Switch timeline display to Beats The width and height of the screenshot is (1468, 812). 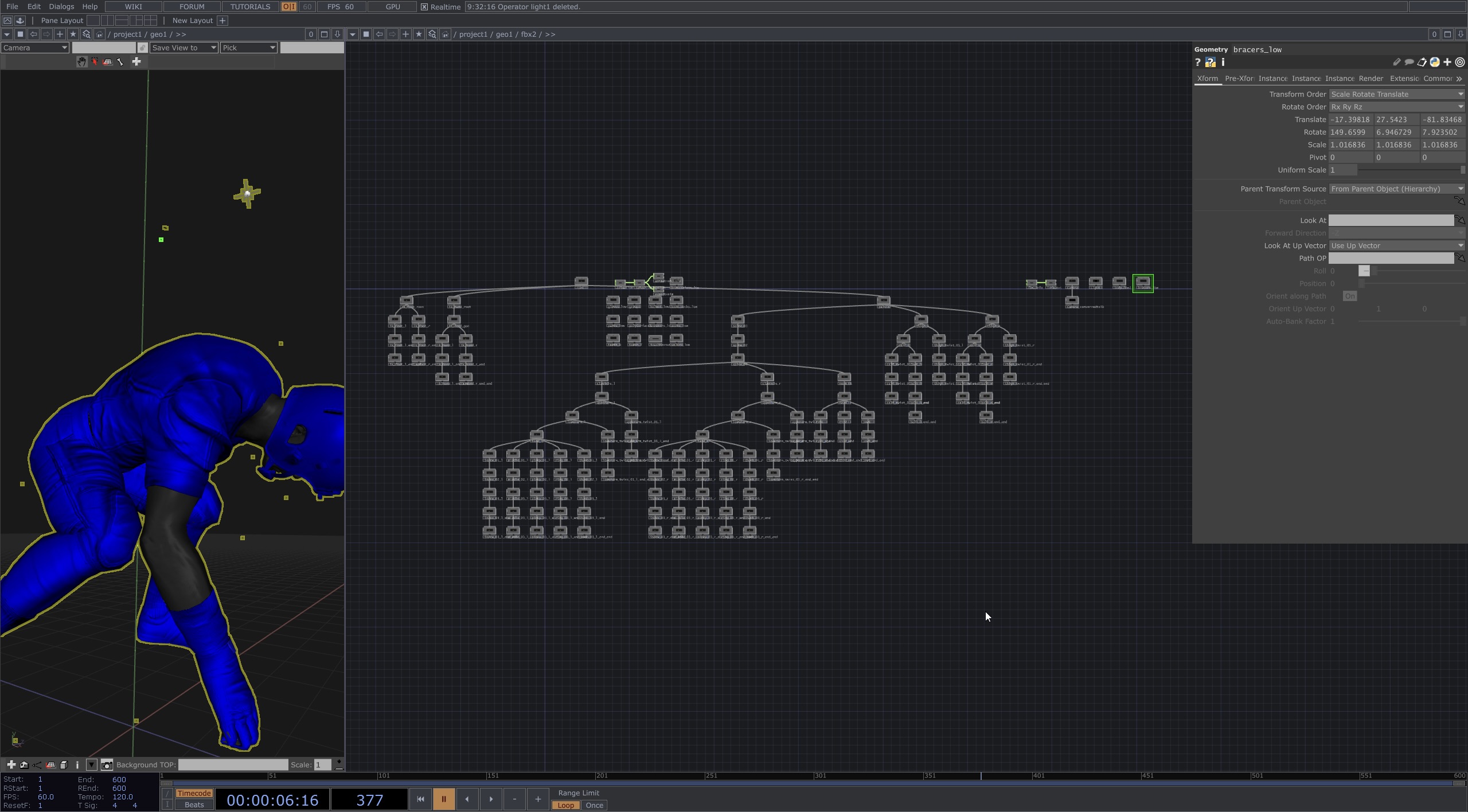pos(194,805)
